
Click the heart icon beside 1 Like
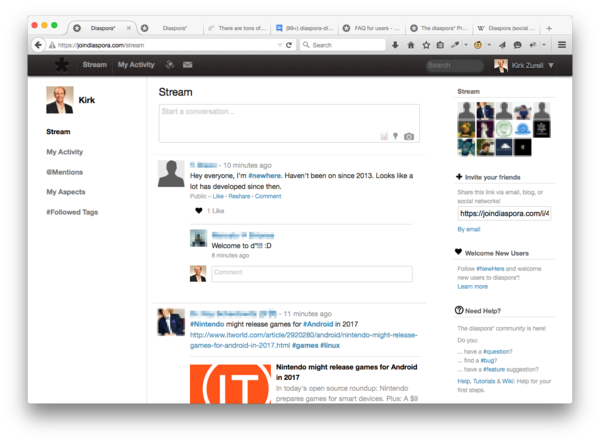pos(199,210)
